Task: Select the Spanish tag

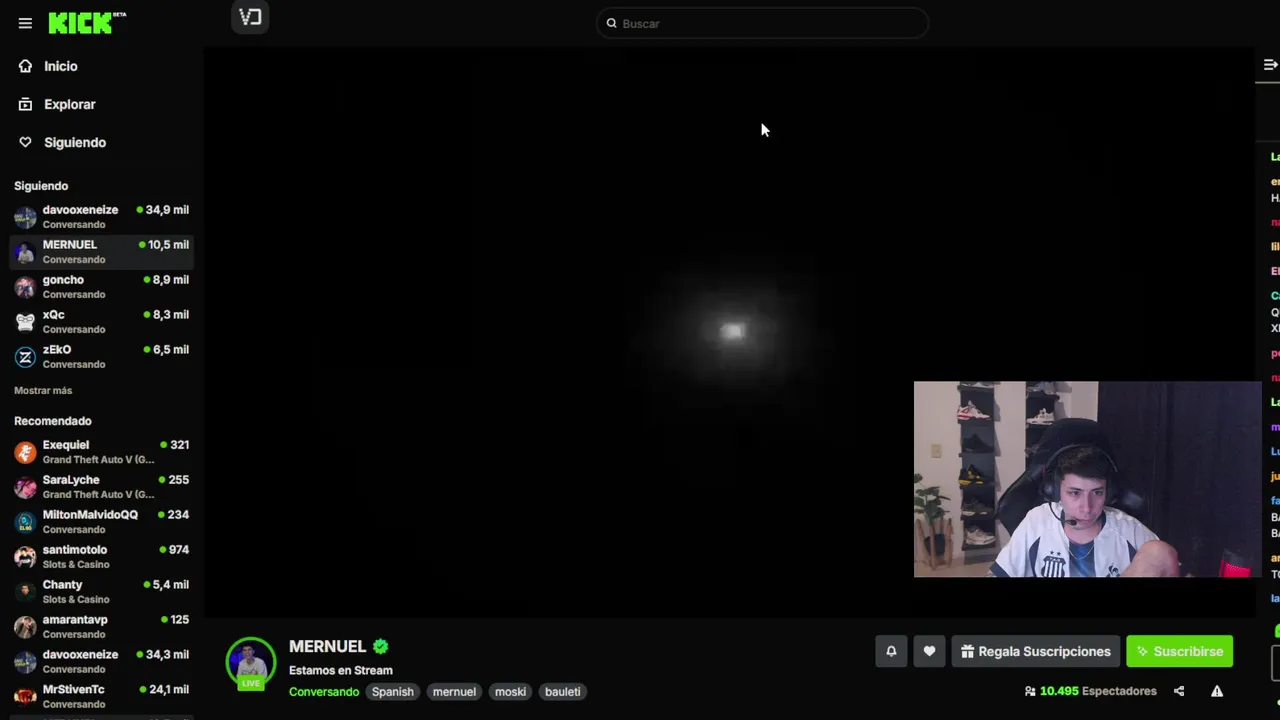Action: pos(393,692)
